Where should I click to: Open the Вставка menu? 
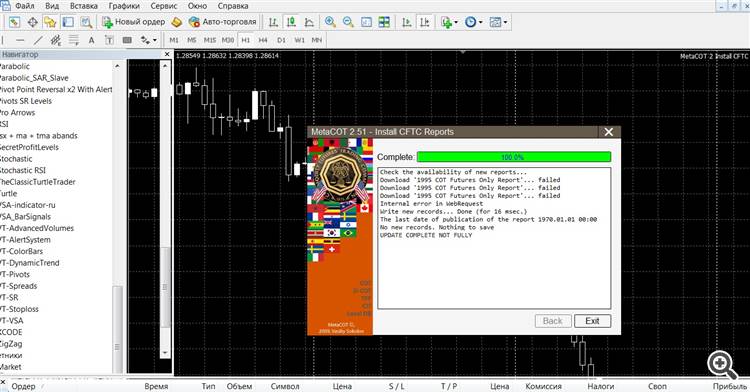pyautogui.click(x=84, y=6)
